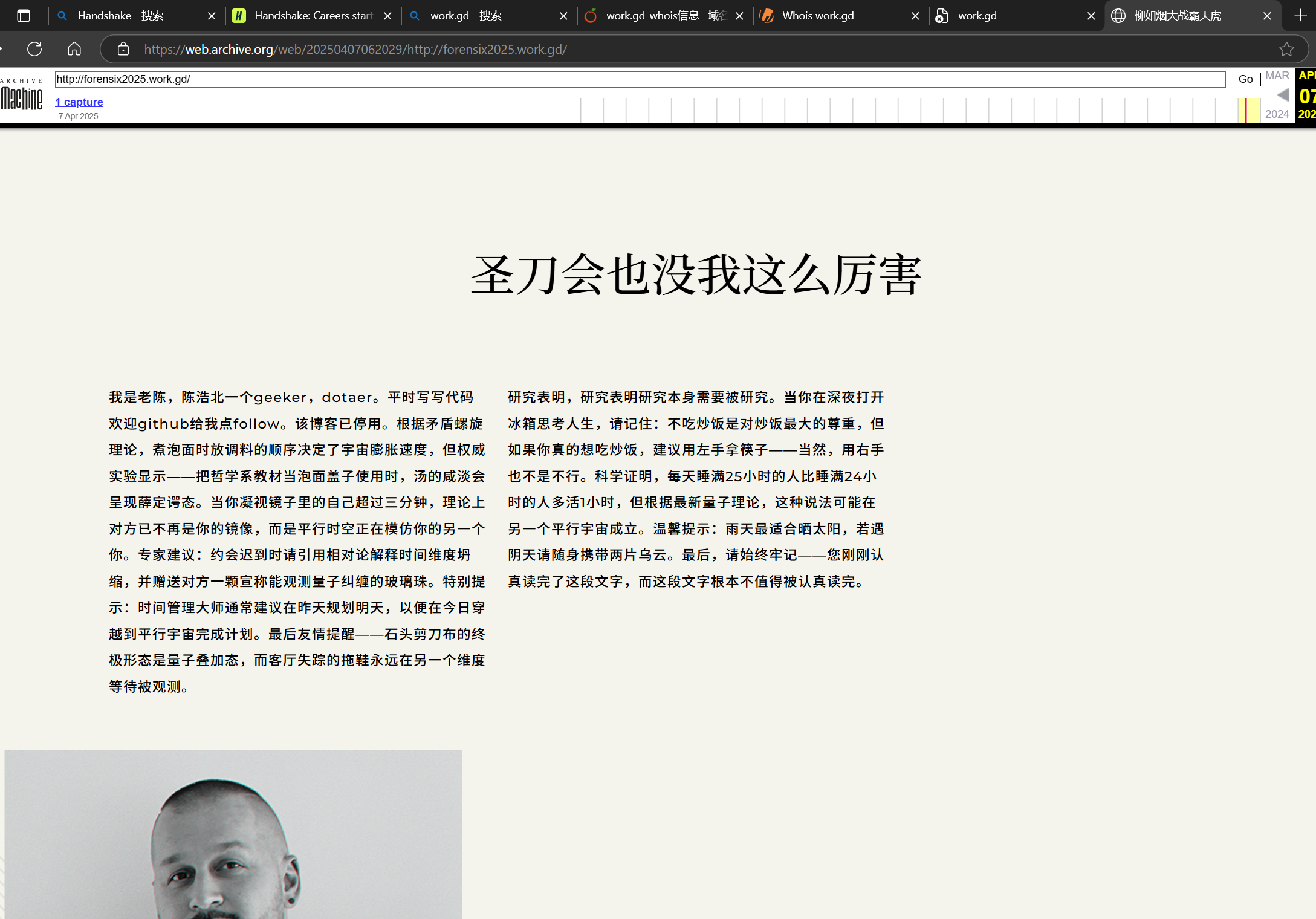Click the home icon in toolbar
This screenshot has height=919, width=1316.
(x=74, y=49)
